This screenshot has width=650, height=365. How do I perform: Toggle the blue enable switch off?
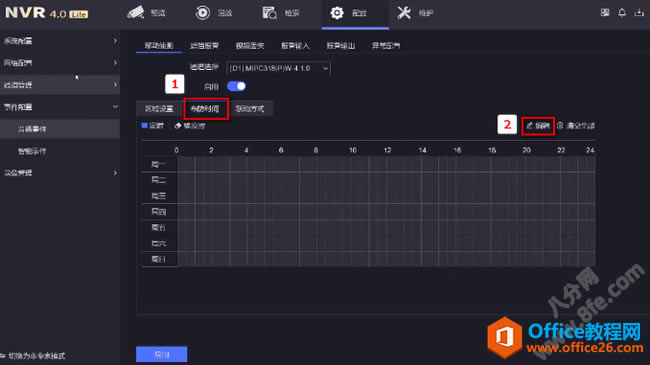pos(236,86)
